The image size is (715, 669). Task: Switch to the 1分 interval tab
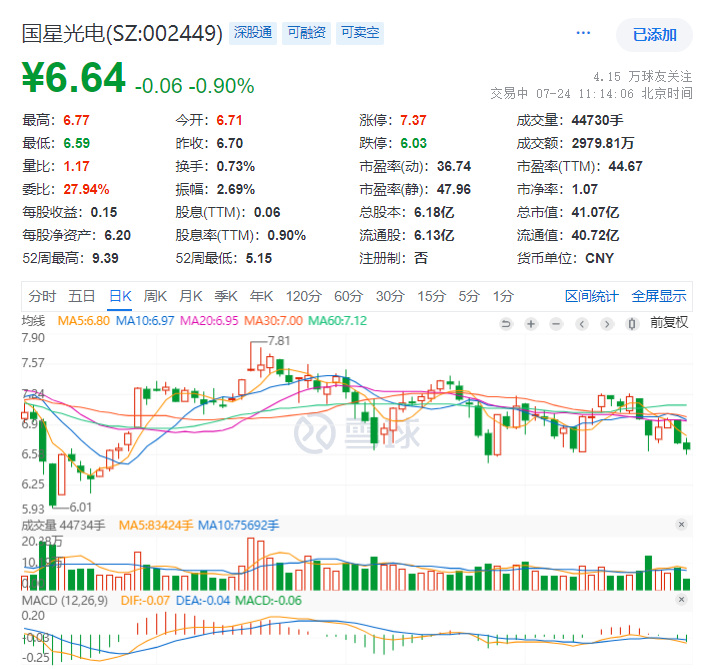503,296
